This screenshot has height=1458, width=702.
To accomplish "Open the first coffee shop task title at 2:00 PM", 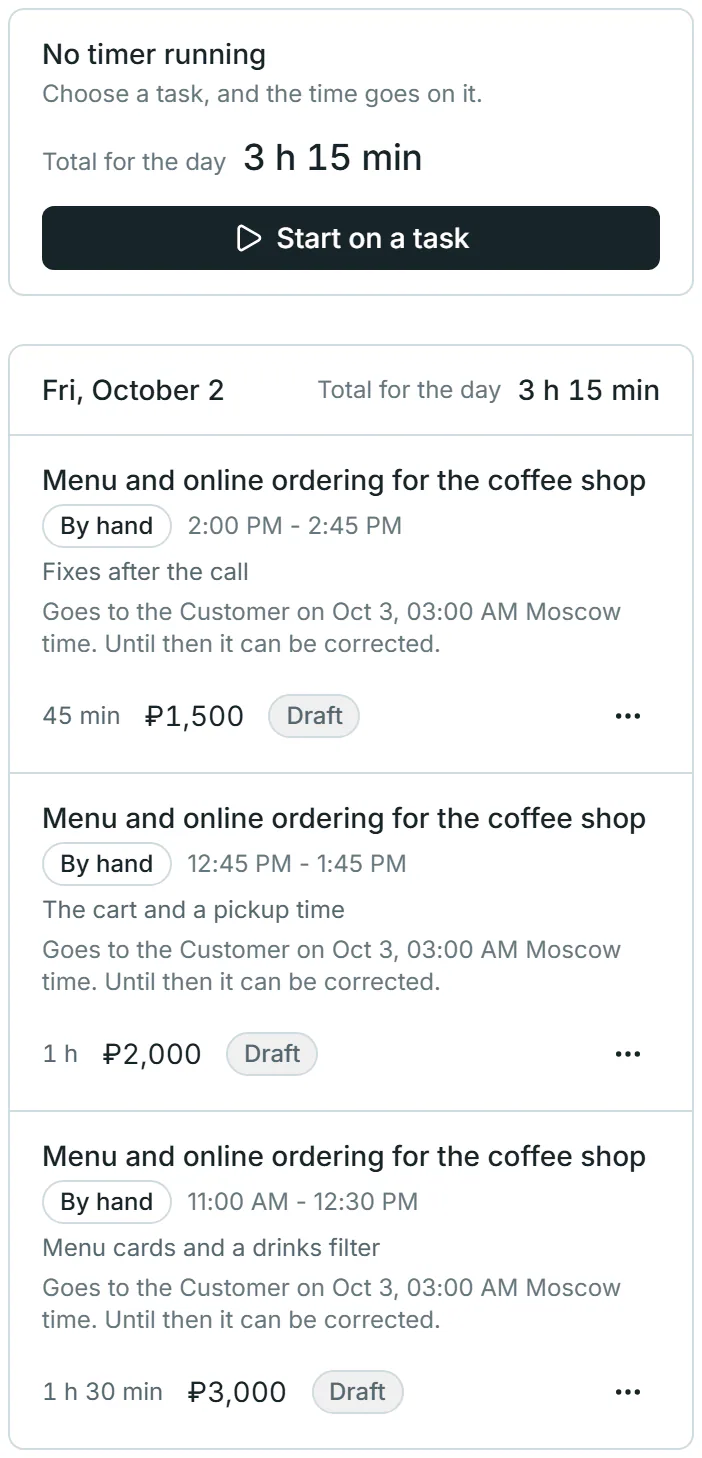I will tap(344, 481).
